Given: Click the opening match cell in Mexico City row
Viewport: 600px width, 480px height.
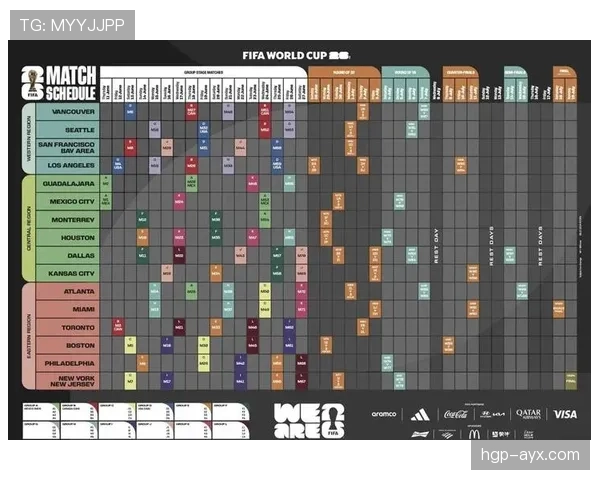Looking at the screenshot, I should coord(106,201).
